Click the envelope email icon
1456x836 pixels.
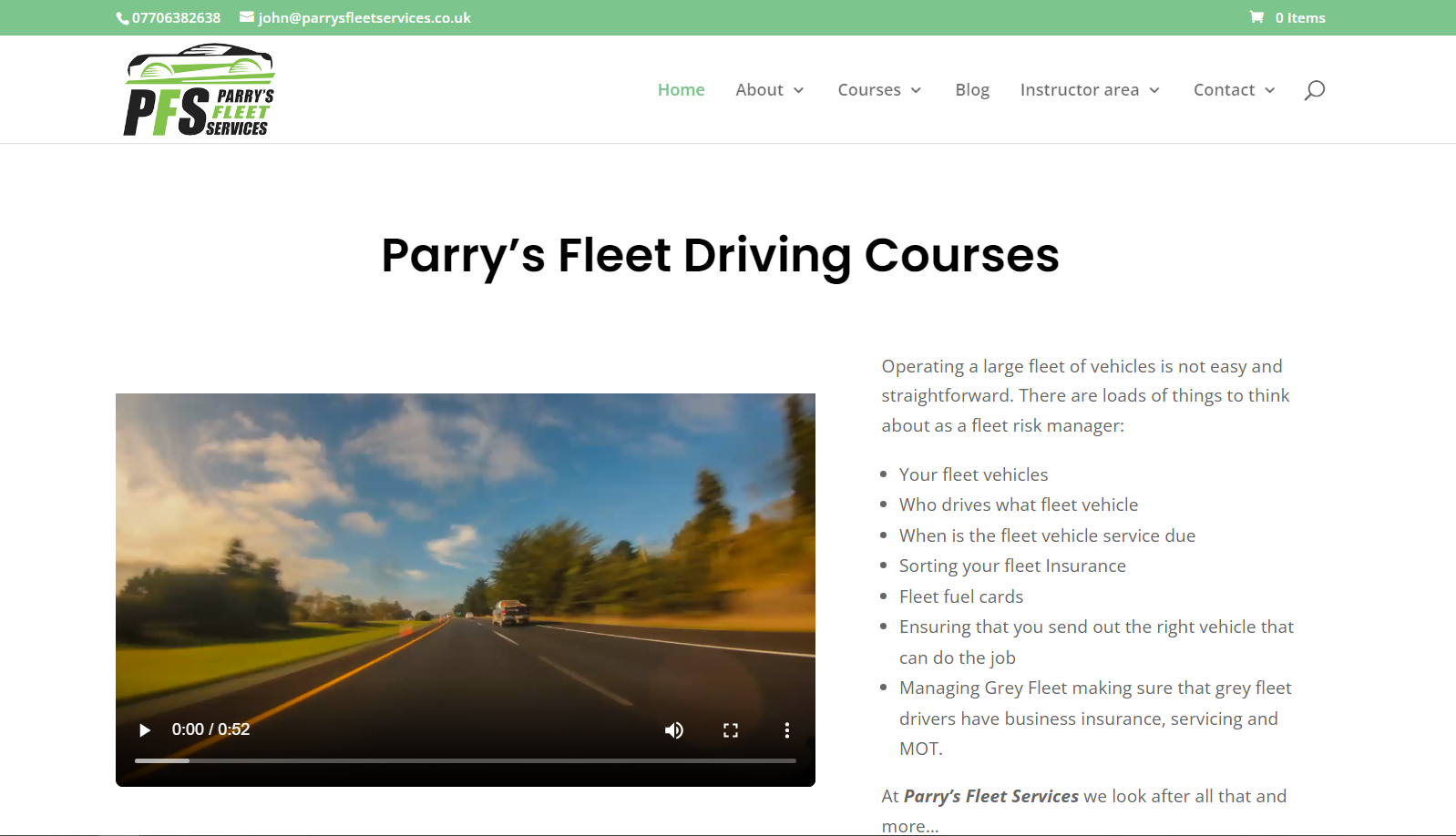point(247,17)
